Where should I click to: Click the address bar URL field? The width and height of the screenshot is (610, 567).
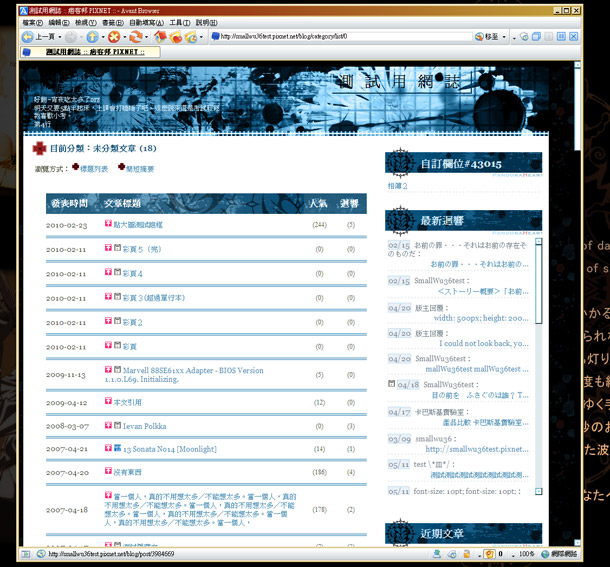[x=342, y=37]
